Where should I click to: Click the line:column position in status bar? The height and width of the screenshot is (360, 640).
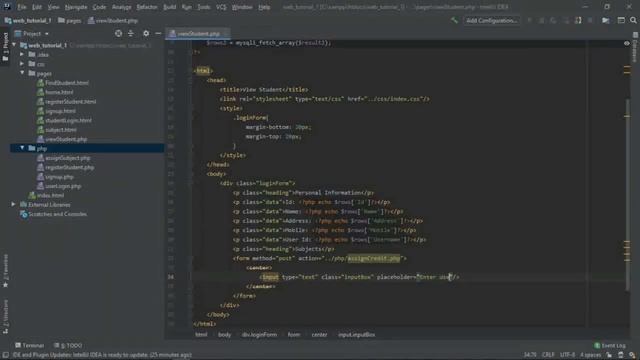[530, 355]
